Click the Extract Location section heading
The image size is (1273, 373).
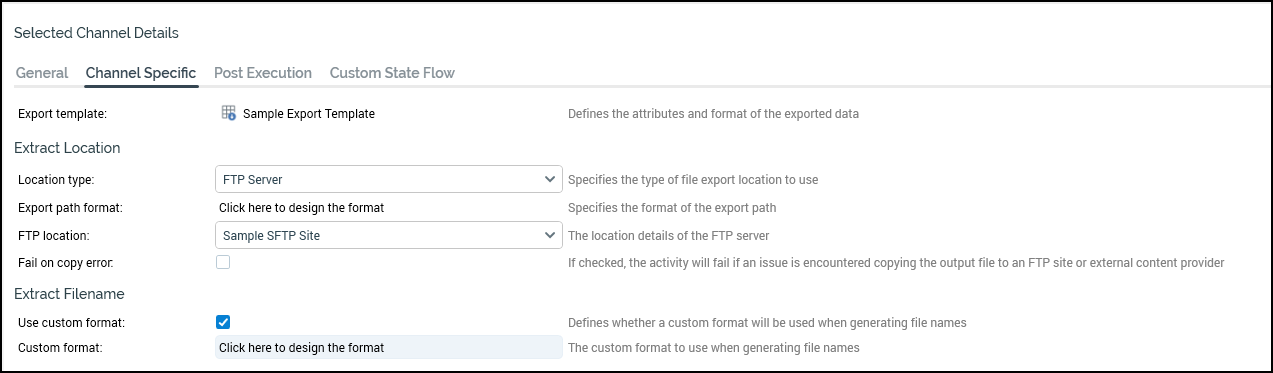tap(67, 148)
